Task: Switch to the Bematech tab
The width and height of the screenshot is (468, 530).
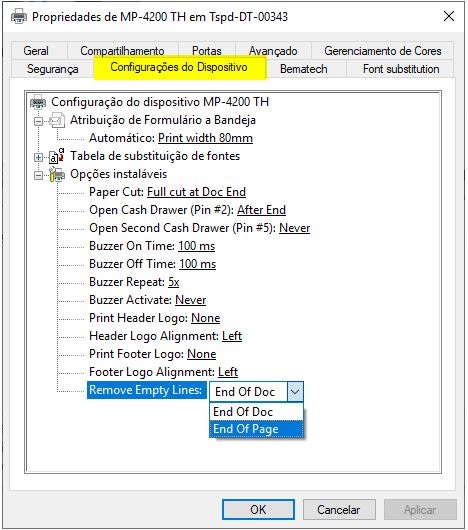Action: tap(303, 69)
